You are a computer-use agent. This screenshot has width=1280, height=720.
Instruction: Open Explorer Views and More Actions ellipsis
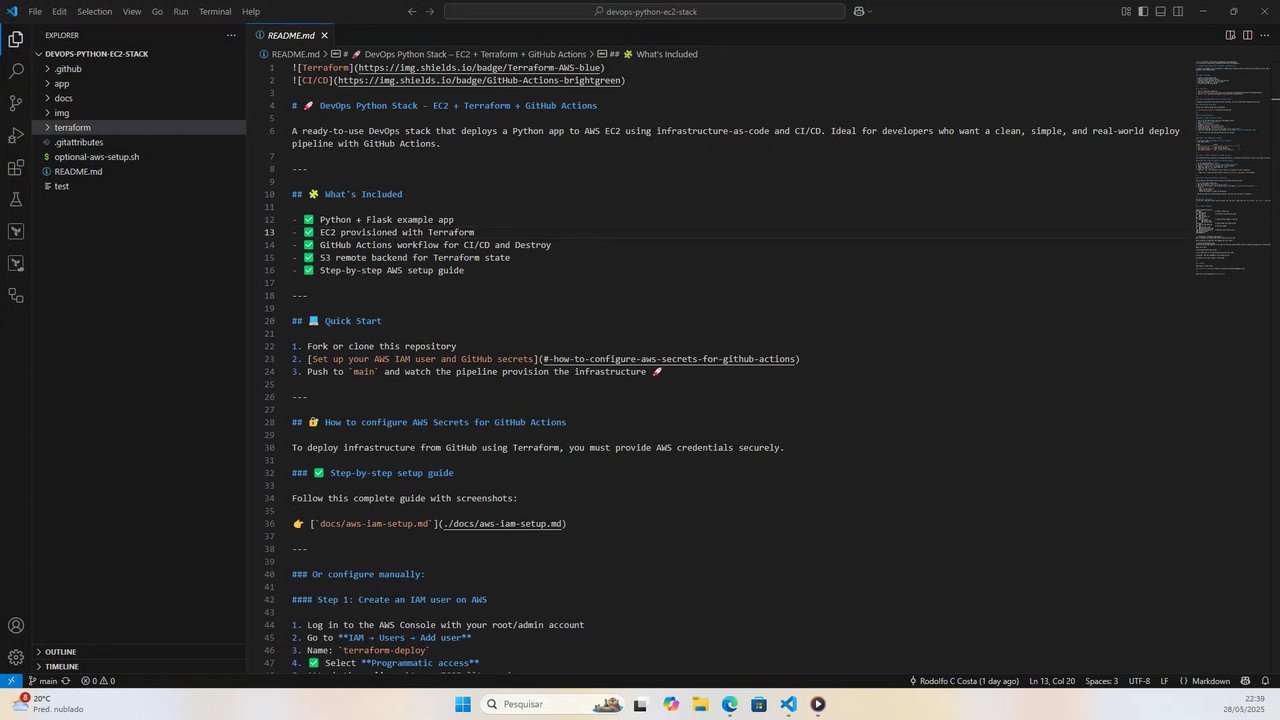(232, 35)
